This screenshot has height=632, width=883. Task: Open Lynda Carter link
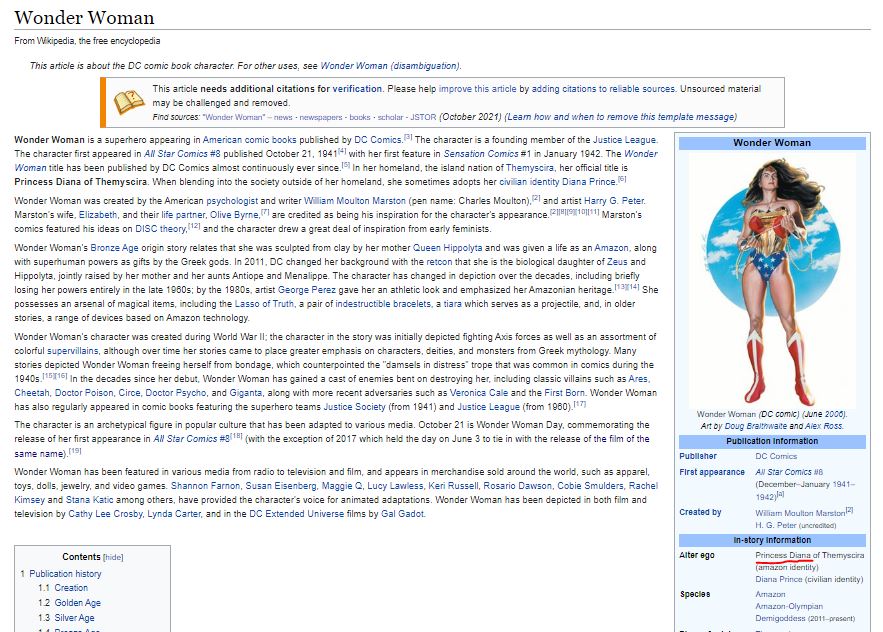click(173, 514)
